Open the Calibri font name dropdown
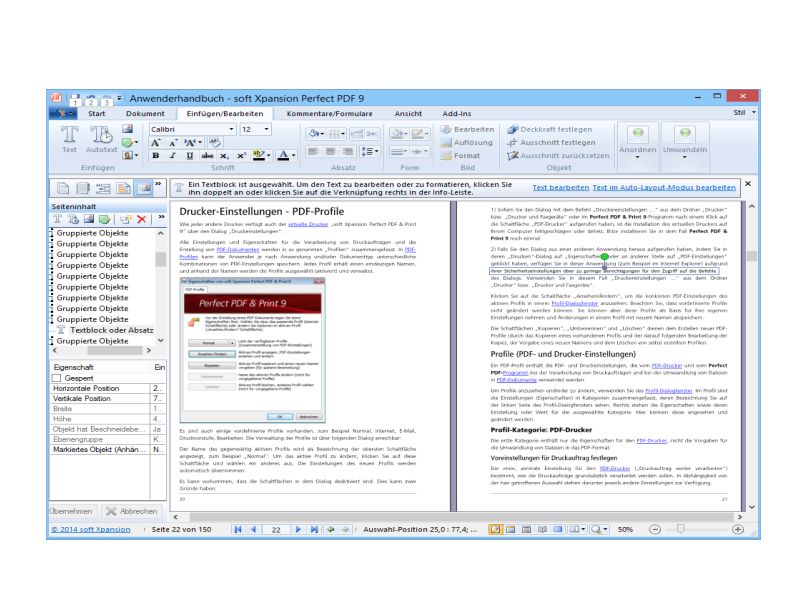The image size is (800, 600). tap(231, 129)
